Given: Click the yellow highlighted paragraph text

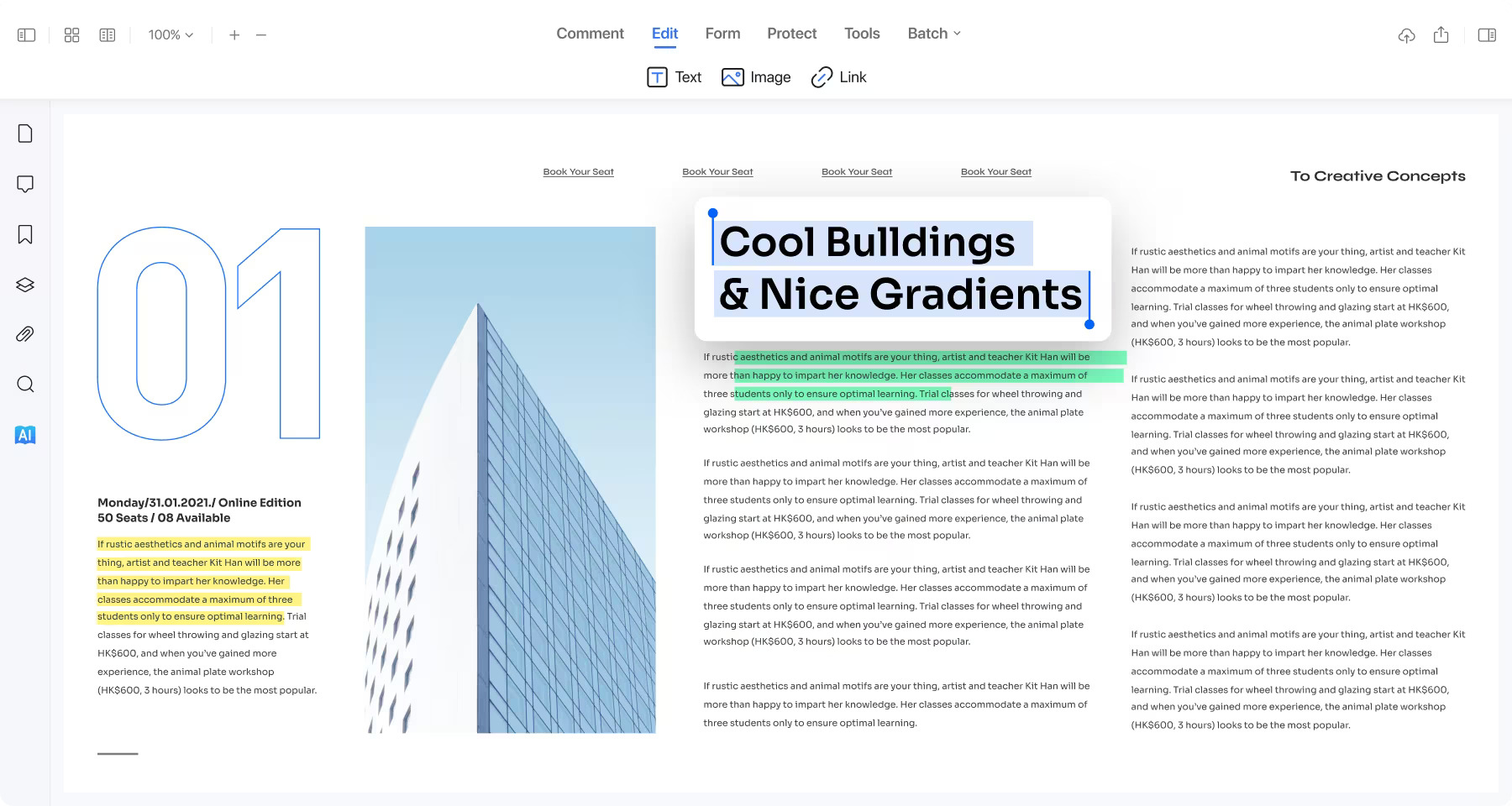Looking at the screenshot, I should pyautogui.click(x=202, y=580).
